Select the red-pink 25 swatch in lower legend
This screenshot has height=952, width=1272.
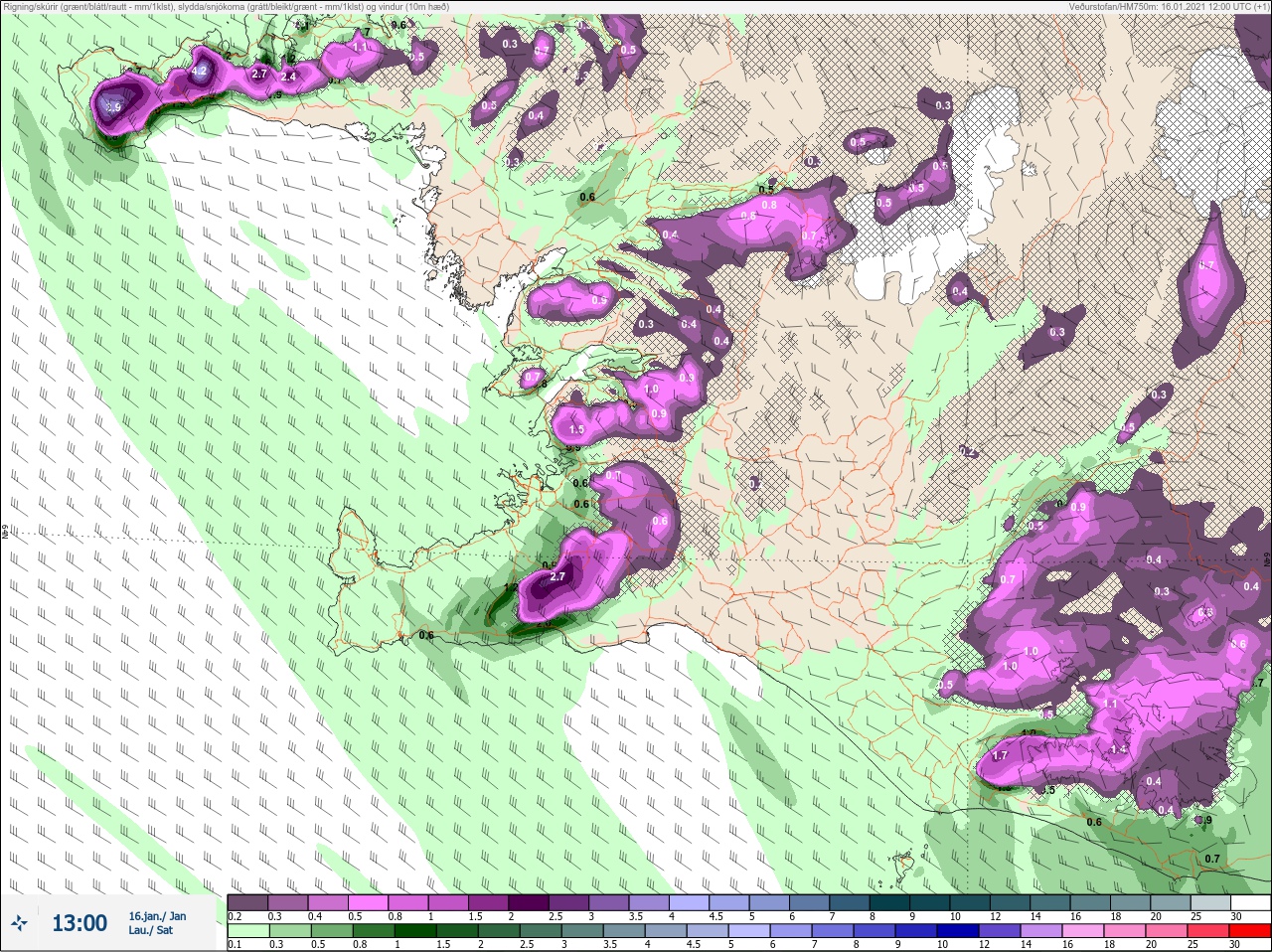tap(1208, 931)
